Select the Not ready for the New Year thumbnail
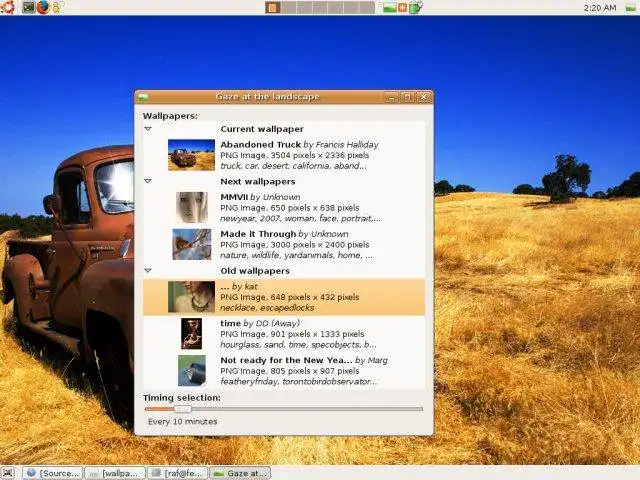 (x=191, y=371)
